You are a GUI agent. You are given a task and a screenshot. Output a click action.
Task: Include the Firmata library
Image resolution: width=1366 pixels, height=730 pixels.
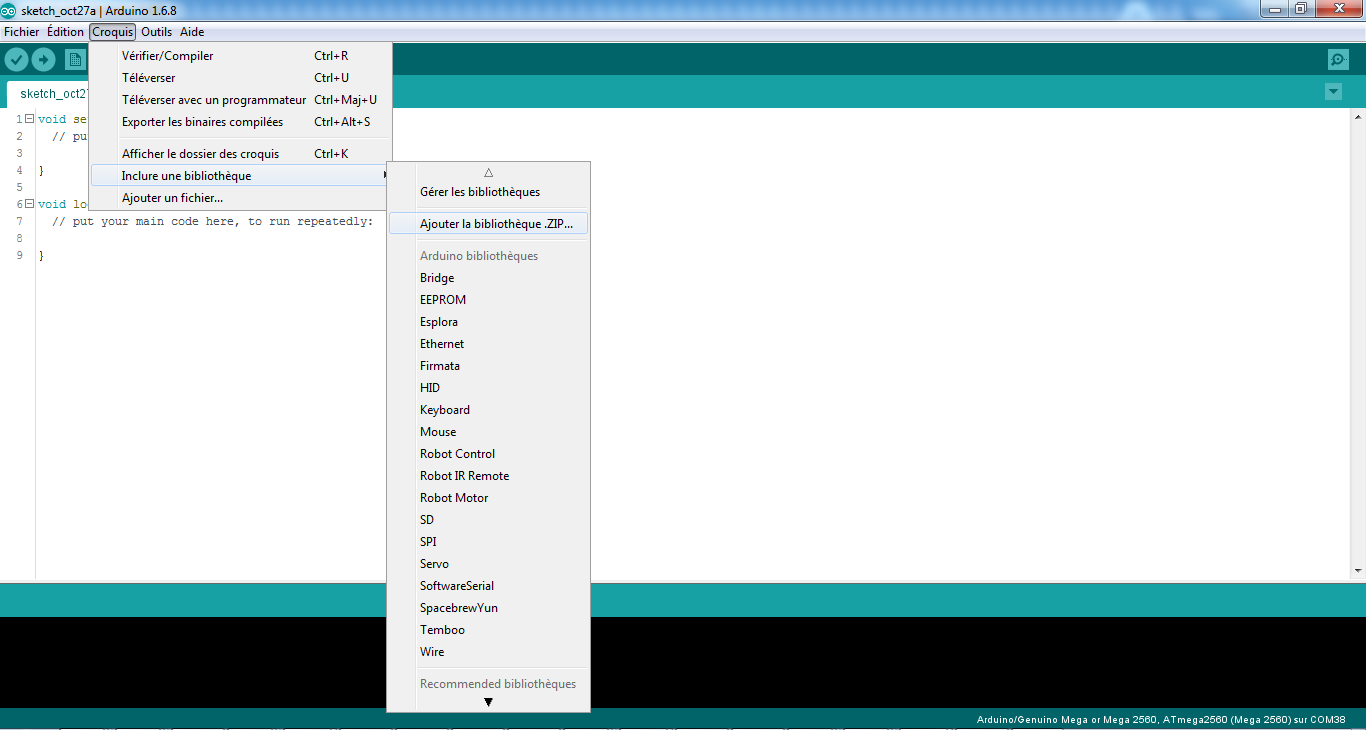tap(488, 366)
